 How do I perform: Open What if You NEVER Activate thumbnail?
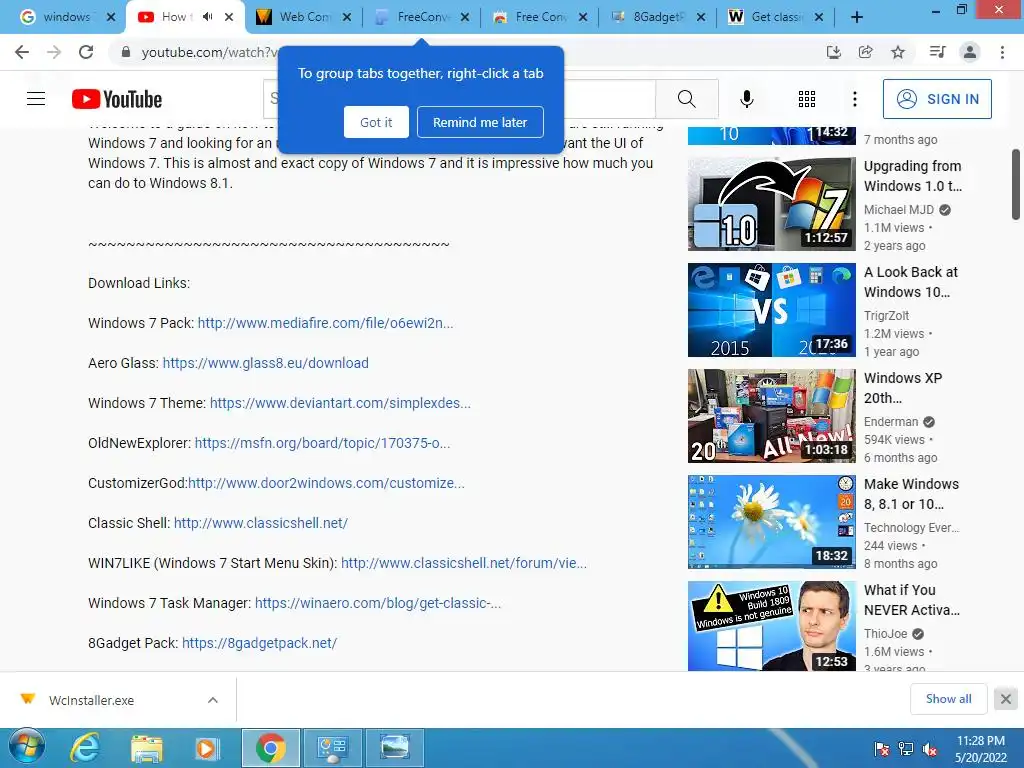pyautogui.click(x=771, y=626)
